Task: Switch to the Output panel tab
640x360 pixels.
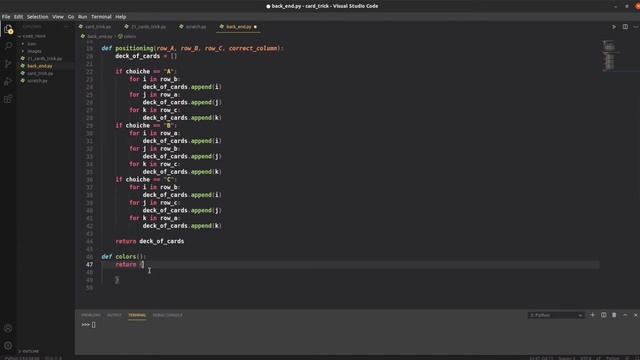Action: [114, 315]
